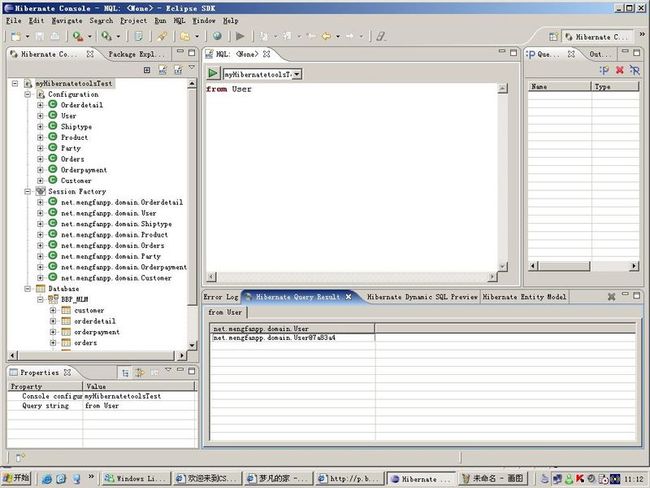650x488 pixels.
Task: Click the Query string property row
Action: click(102, 405)
